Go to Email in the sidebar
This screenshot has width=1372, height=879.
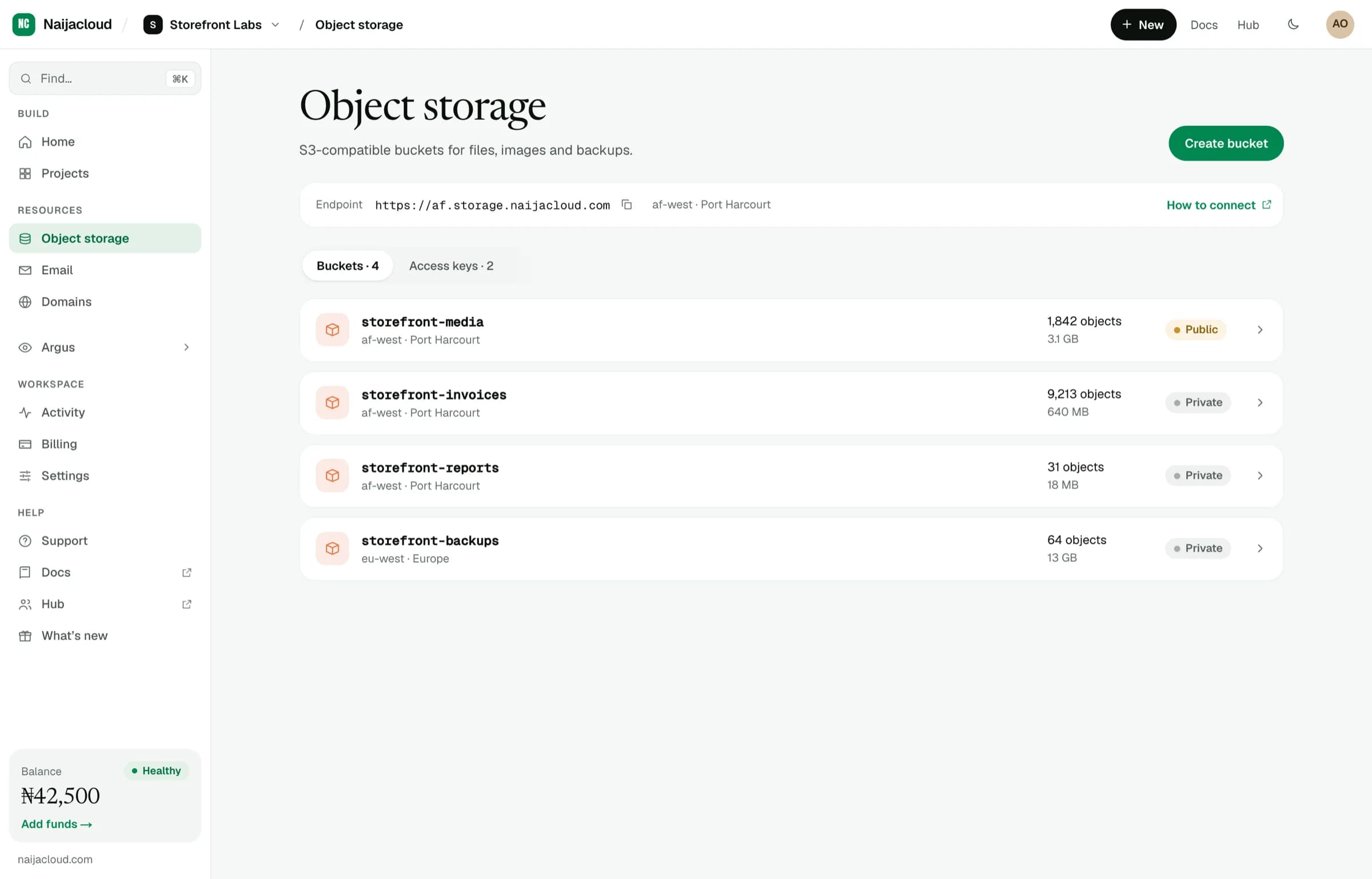(x=105, y=270)
